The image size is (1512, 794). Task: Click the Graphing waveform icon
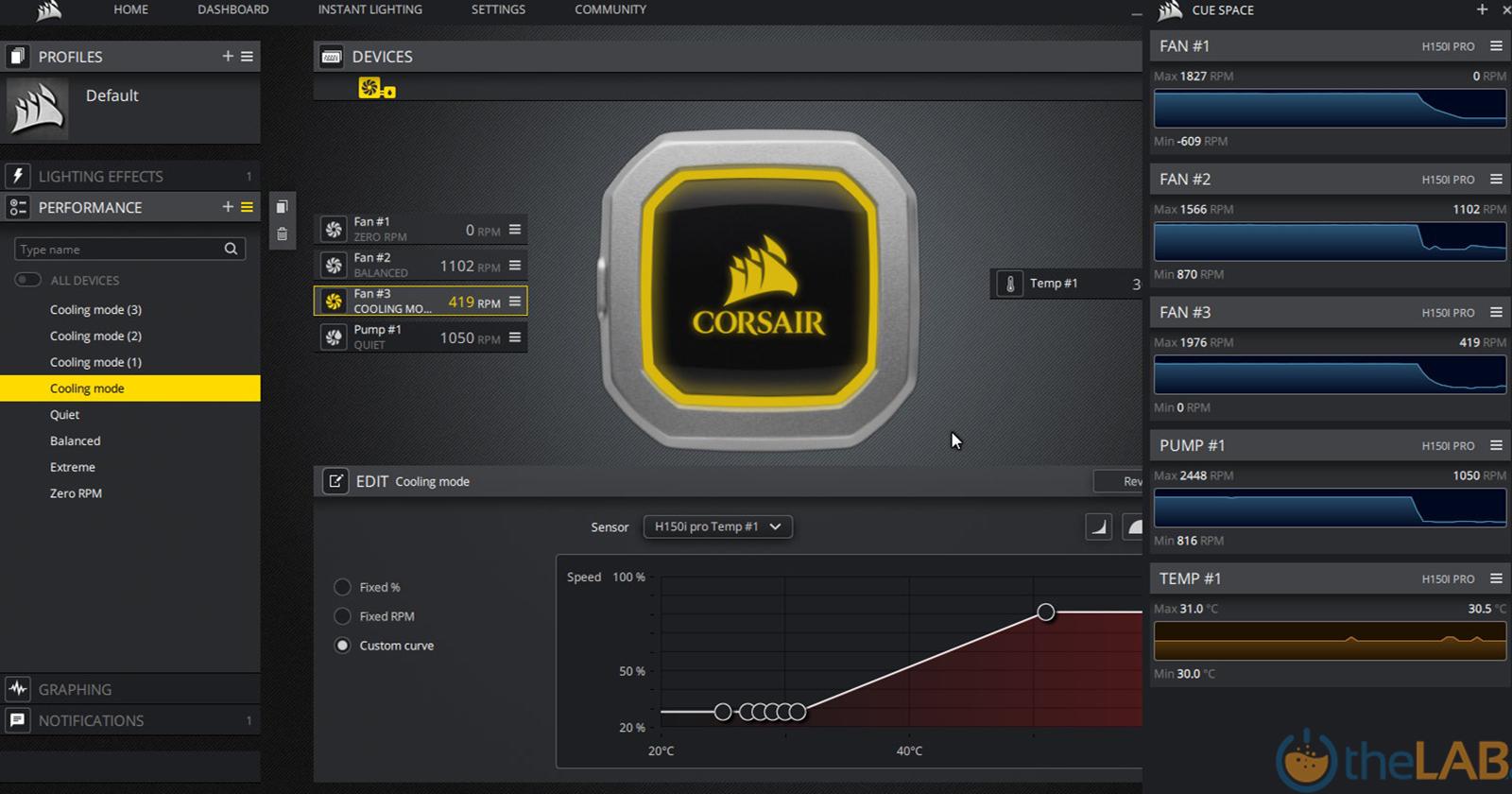[18, 689]
